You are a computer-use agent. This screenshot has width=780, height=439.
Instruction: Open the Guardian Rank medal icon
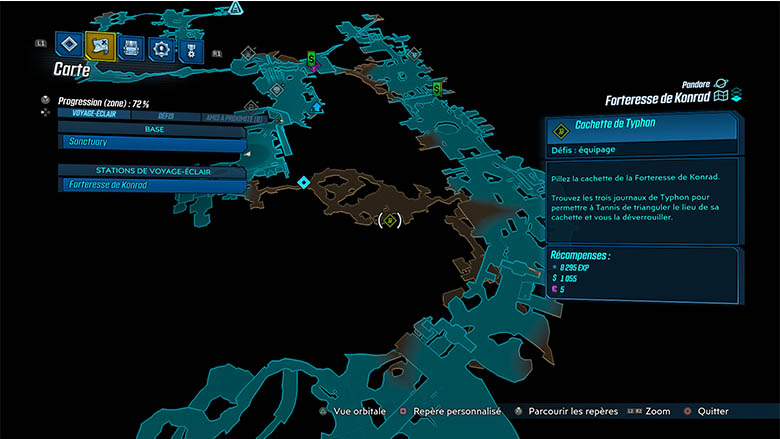click(x=190, y=50)
